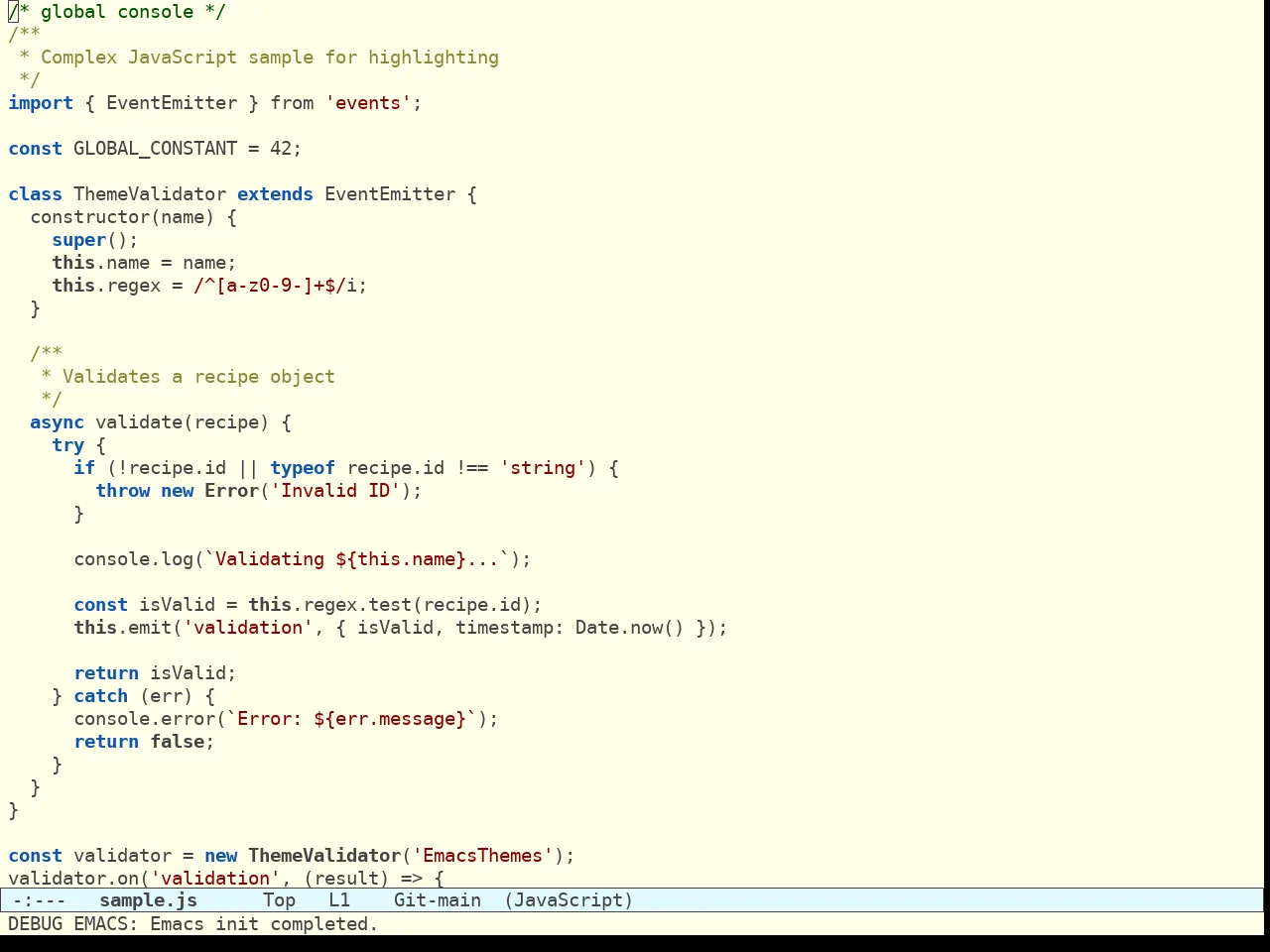The image size is (1270, 952).
Task: Click 'constructor(name)' method definition
Action: (x=122, y=217)
